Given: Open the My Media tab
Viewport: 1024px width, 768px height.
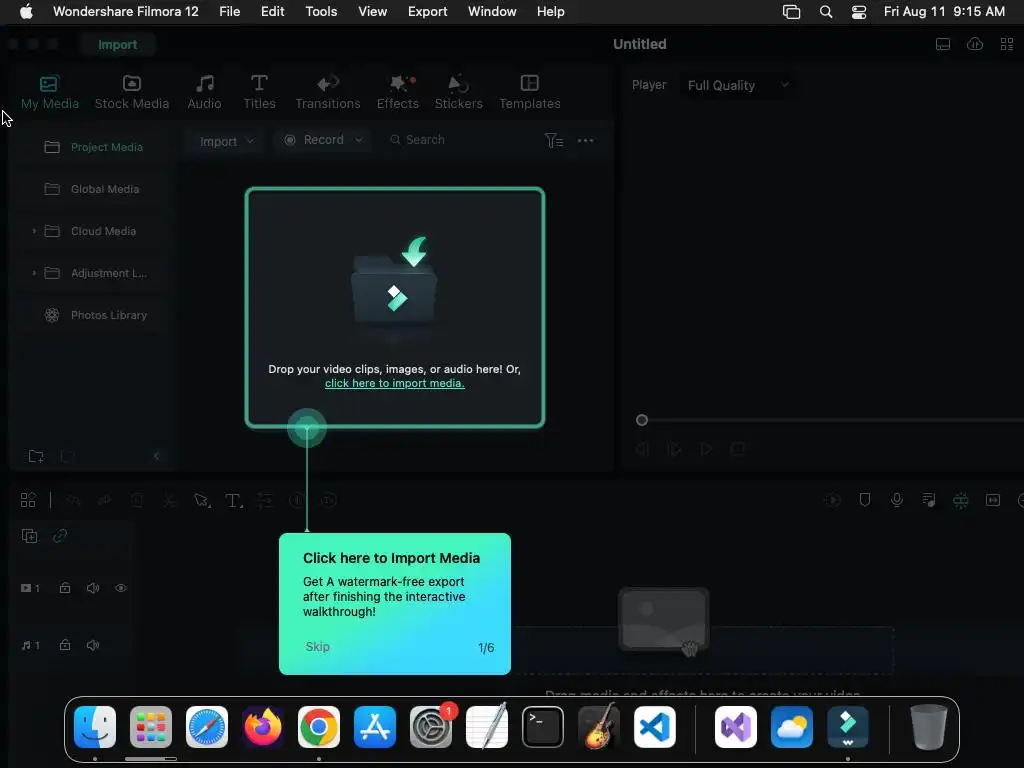Looking at the screenshot, I should click(50, 92).
